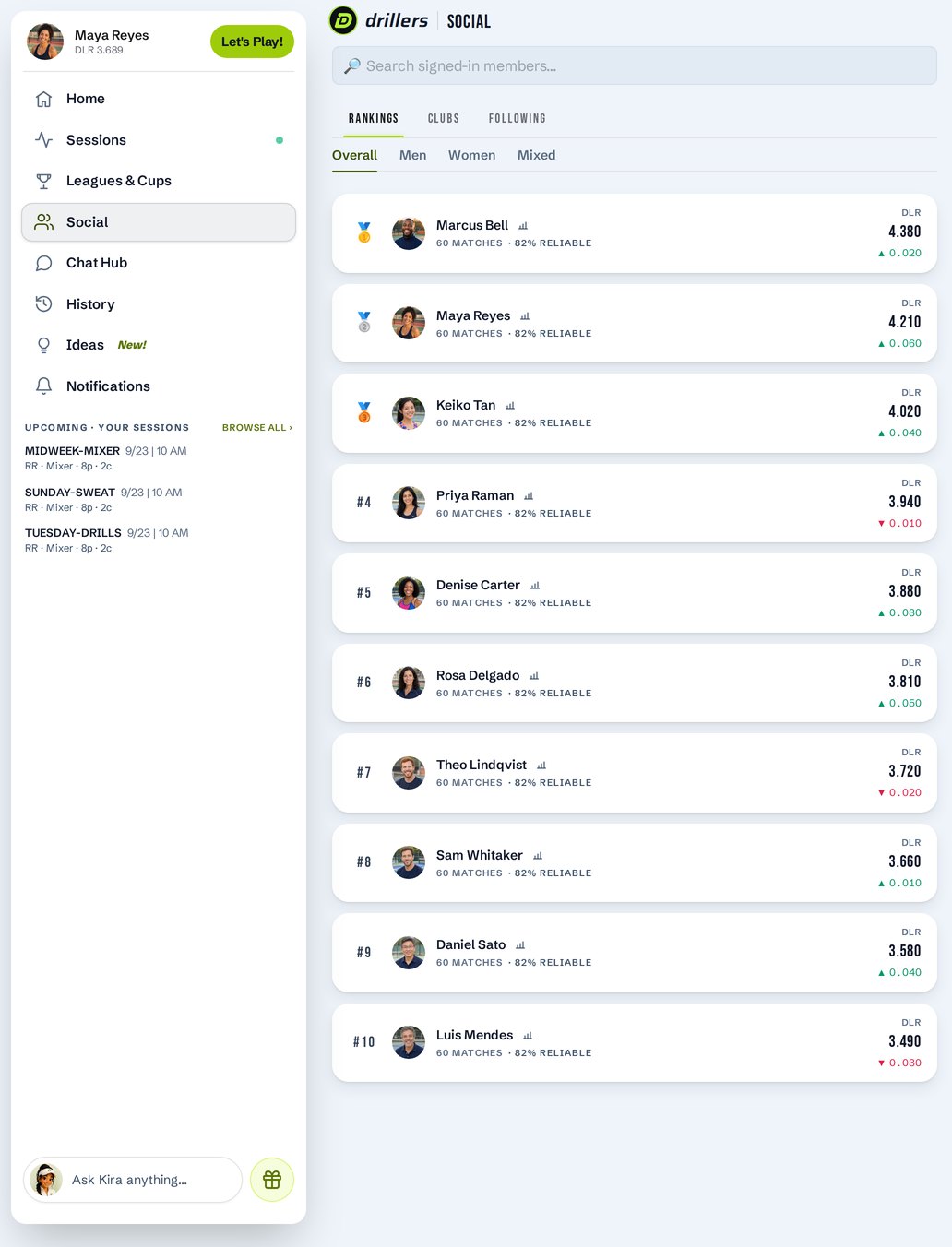Click the gold medal rank icon

click(364, 233)
